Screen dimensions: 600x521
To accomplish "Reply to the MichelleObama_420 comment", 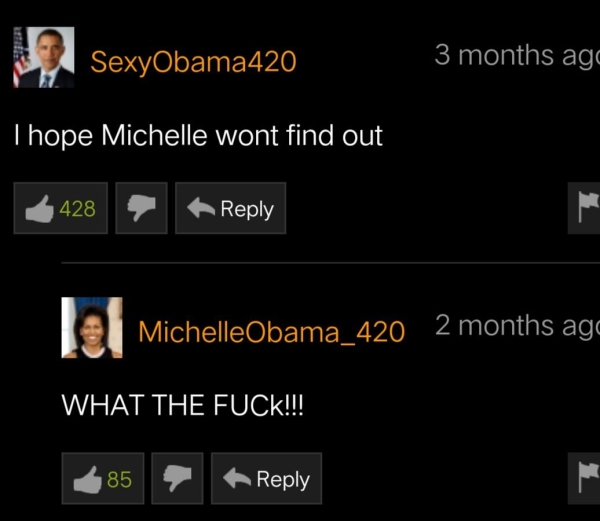I will (266, 479).
